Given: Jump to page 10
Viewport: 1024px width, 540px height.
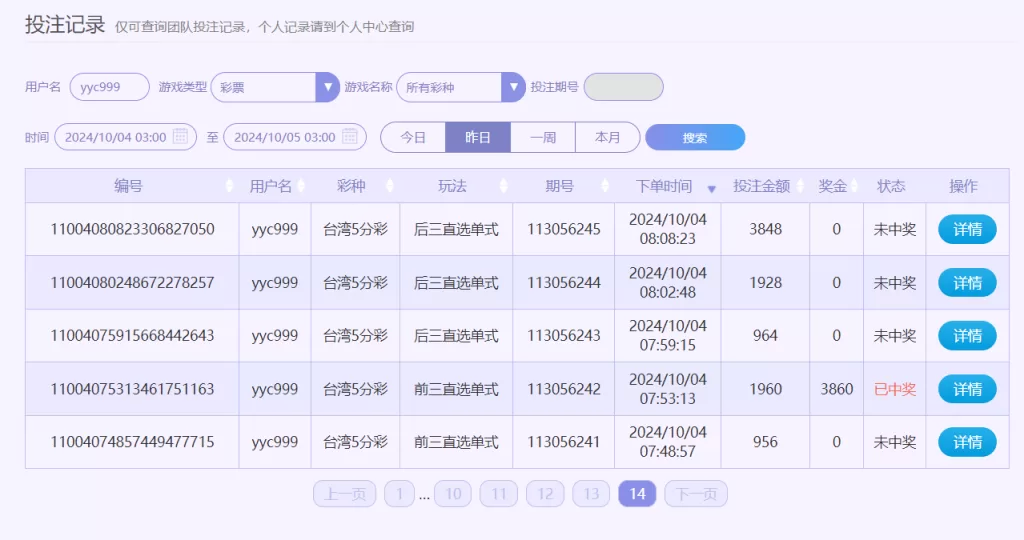Looking at the screenshot, I should [453, 494].
